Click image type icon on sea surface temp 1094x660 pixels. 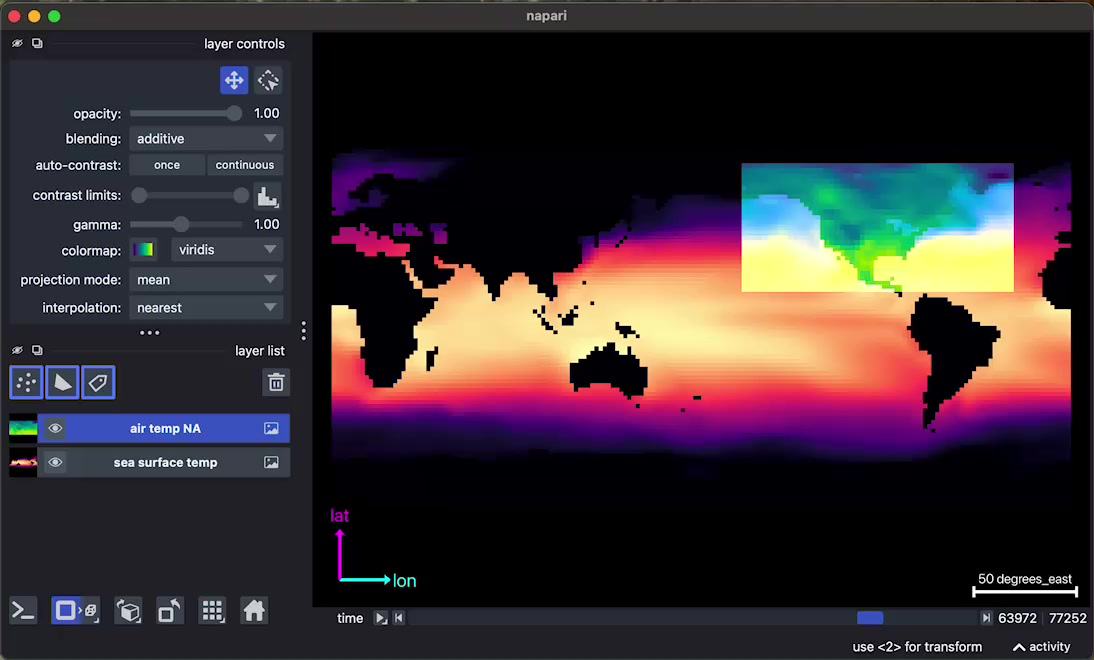pyautogui.click(x=271, y=463)
